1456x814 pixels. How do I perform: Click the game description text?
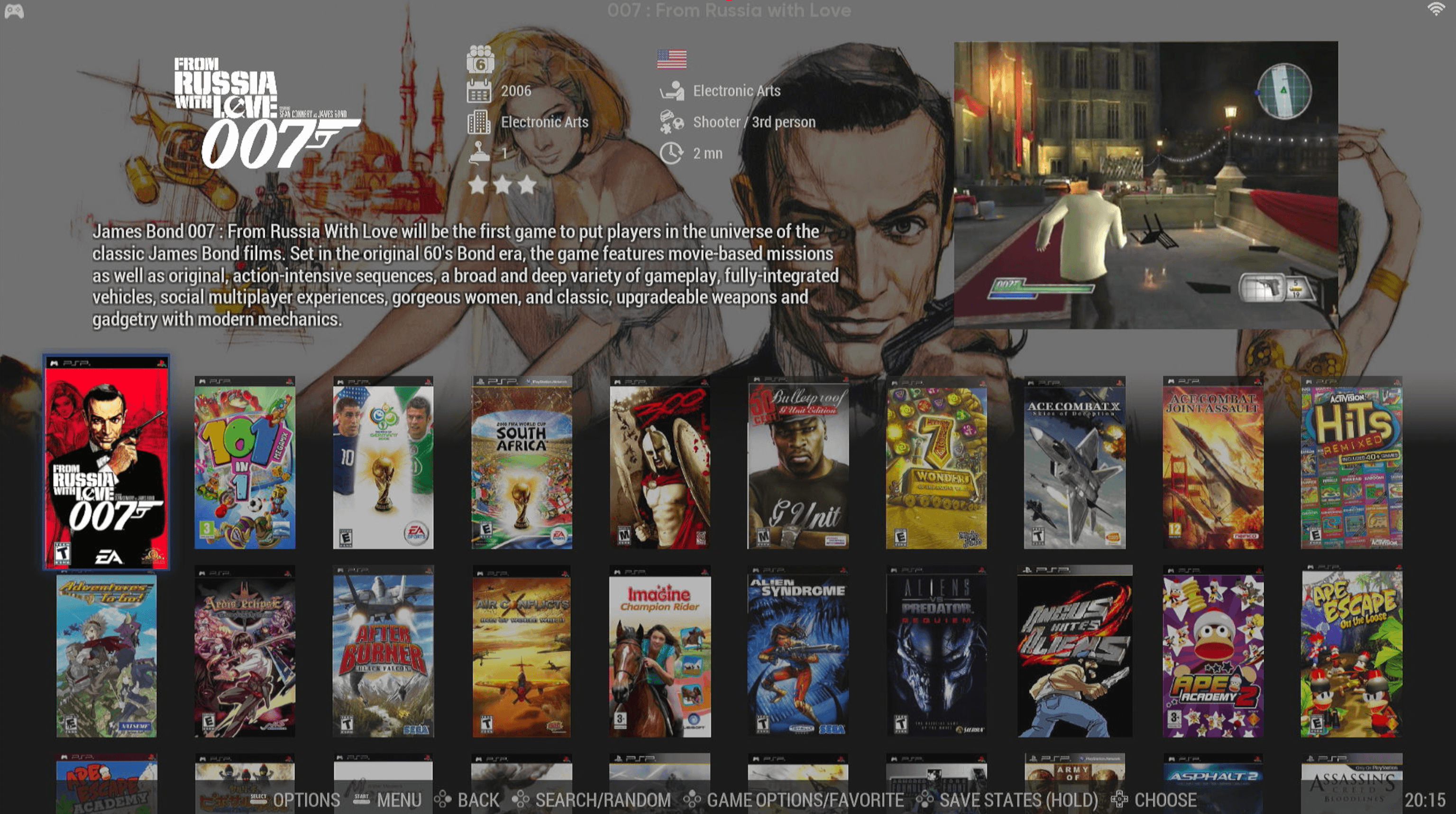click(465, 276)
